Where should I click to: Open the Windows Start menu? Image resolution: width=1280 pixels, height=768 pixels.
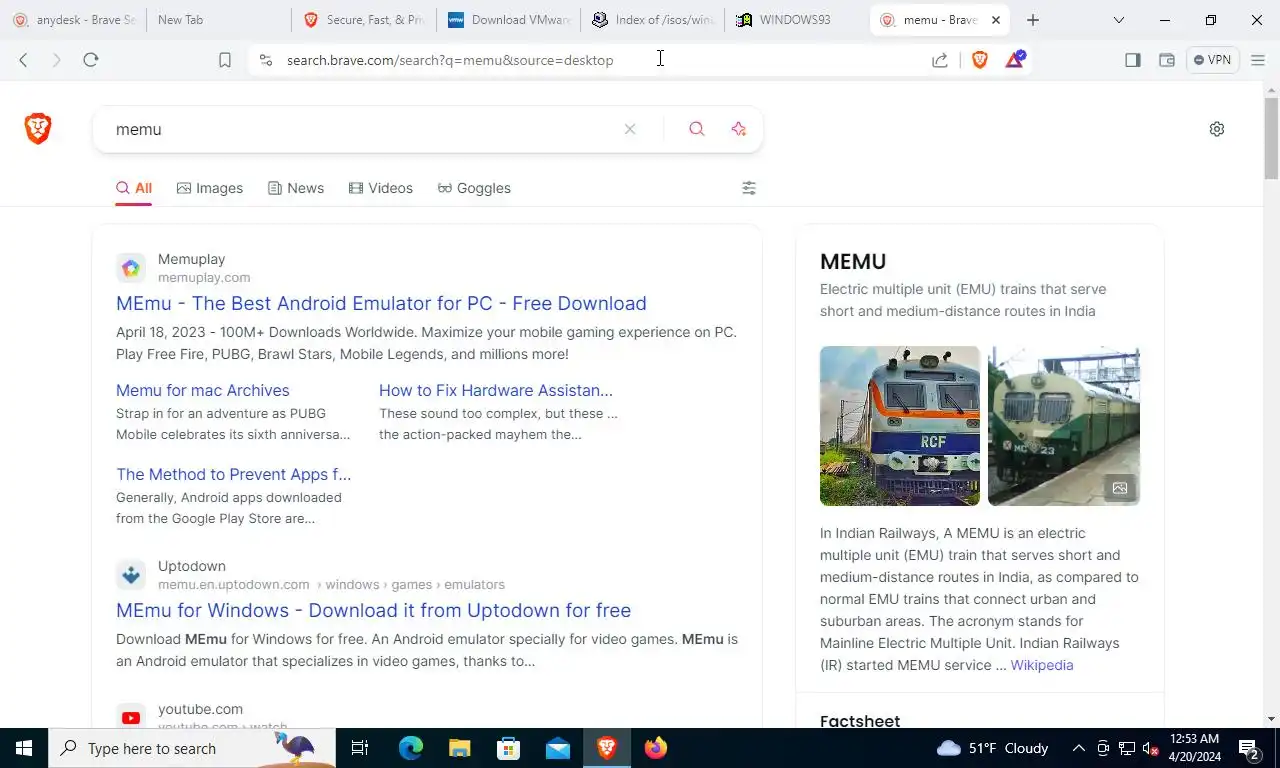tap(24, 748)
